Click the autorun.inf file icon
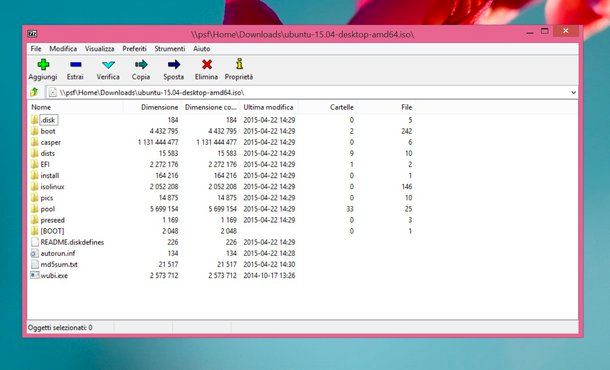Screen dimensions: 610x370 pyautogui.click(x=35, y=253)
